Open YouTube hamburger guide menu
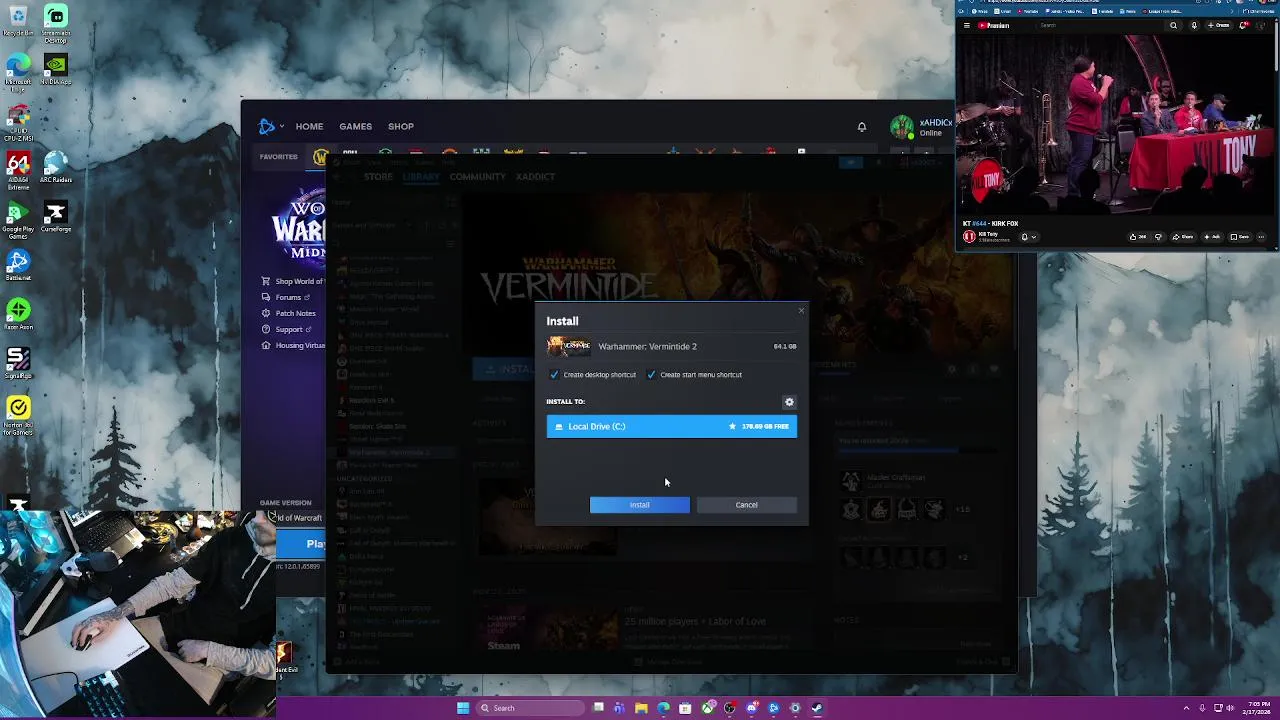 tap(966, 26)
